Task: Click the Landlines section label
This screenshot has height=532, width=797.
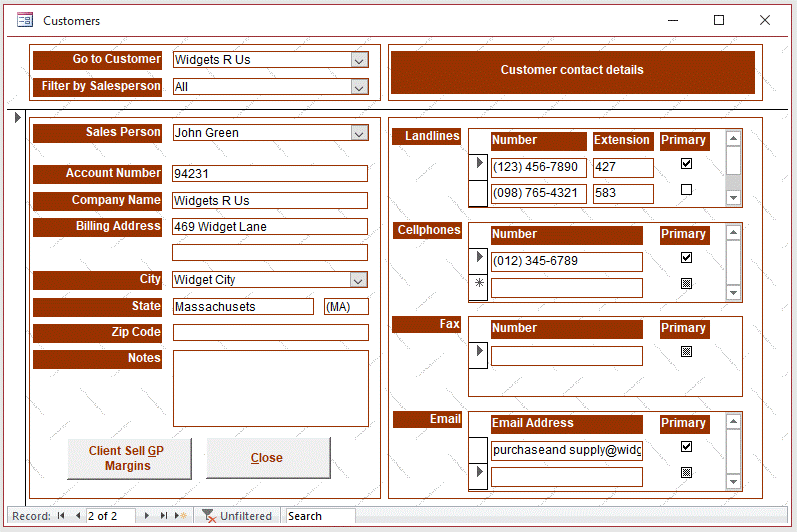Action: 427,136
